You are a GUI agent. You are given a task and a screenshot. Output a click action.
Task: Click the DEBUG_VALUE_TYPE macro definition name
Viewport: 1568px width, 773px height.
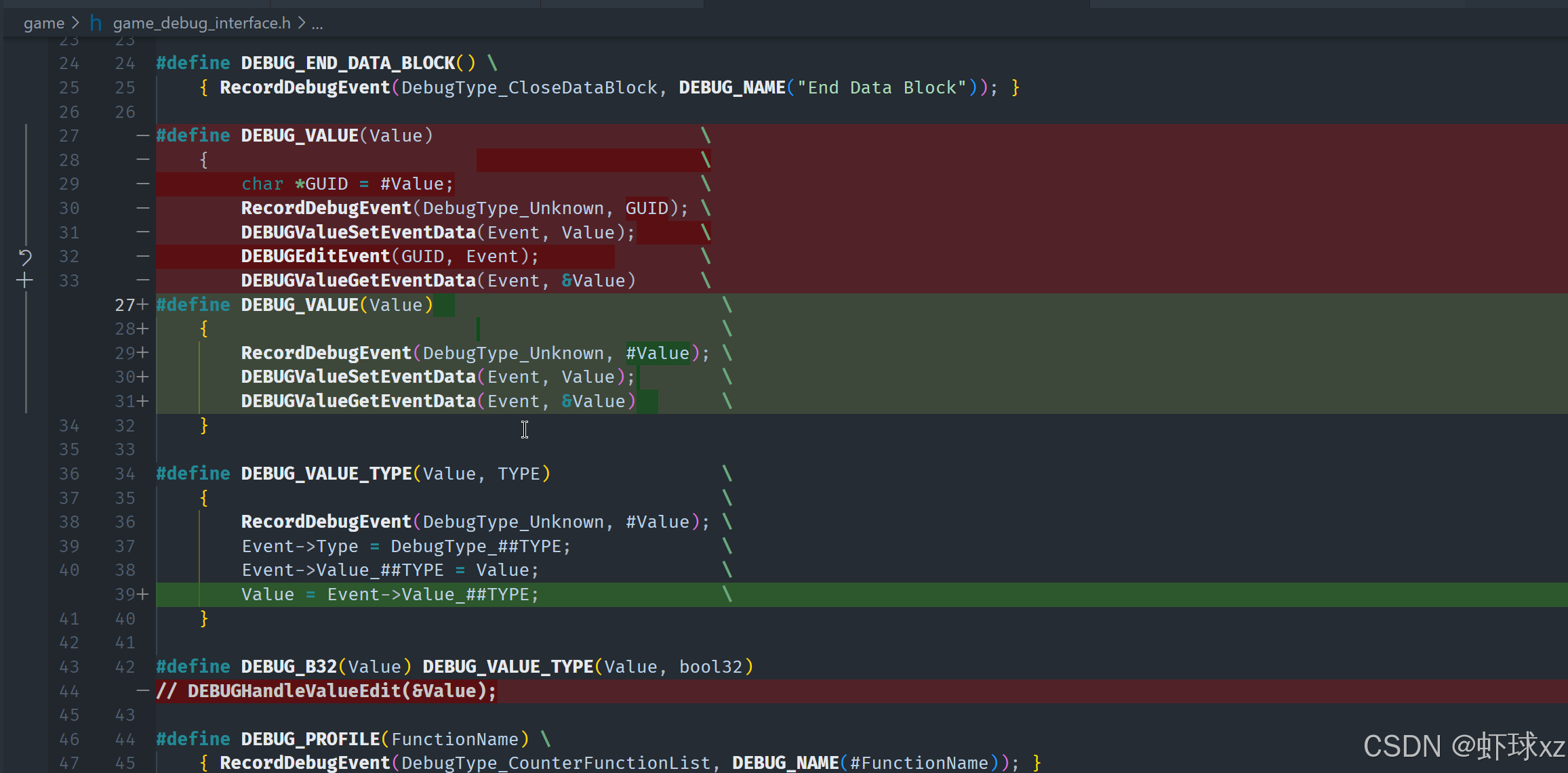click(326, 474)
